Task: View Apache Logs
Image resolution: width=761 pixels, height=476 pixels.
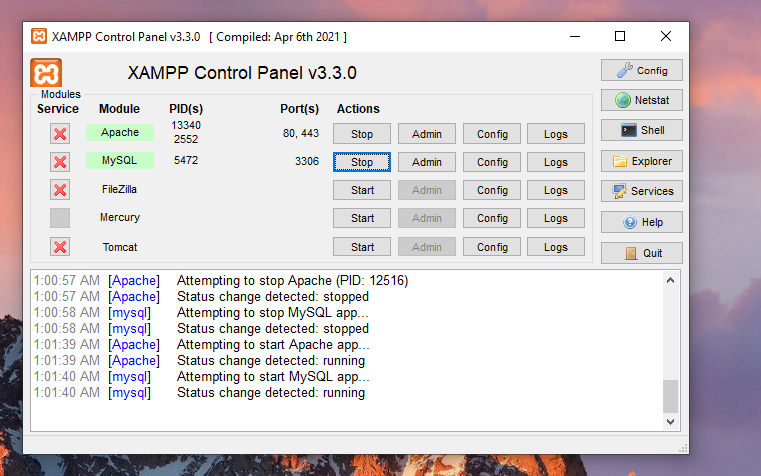Action: pos(556,134)
